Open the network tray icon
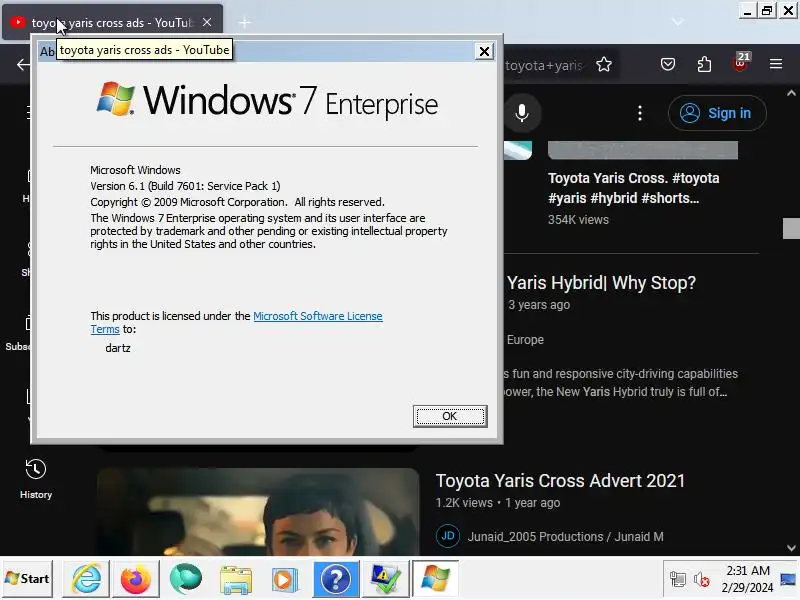This screenshot has height=600, width=800. click(x=678, y=580)
